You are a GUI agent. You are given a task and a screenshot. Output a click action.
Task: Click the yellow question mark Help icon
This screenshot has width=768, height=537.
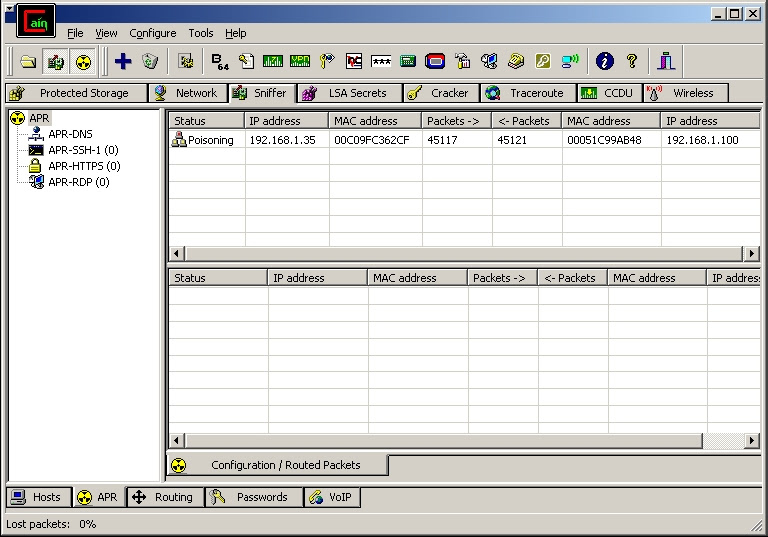(x=632, y=61)
